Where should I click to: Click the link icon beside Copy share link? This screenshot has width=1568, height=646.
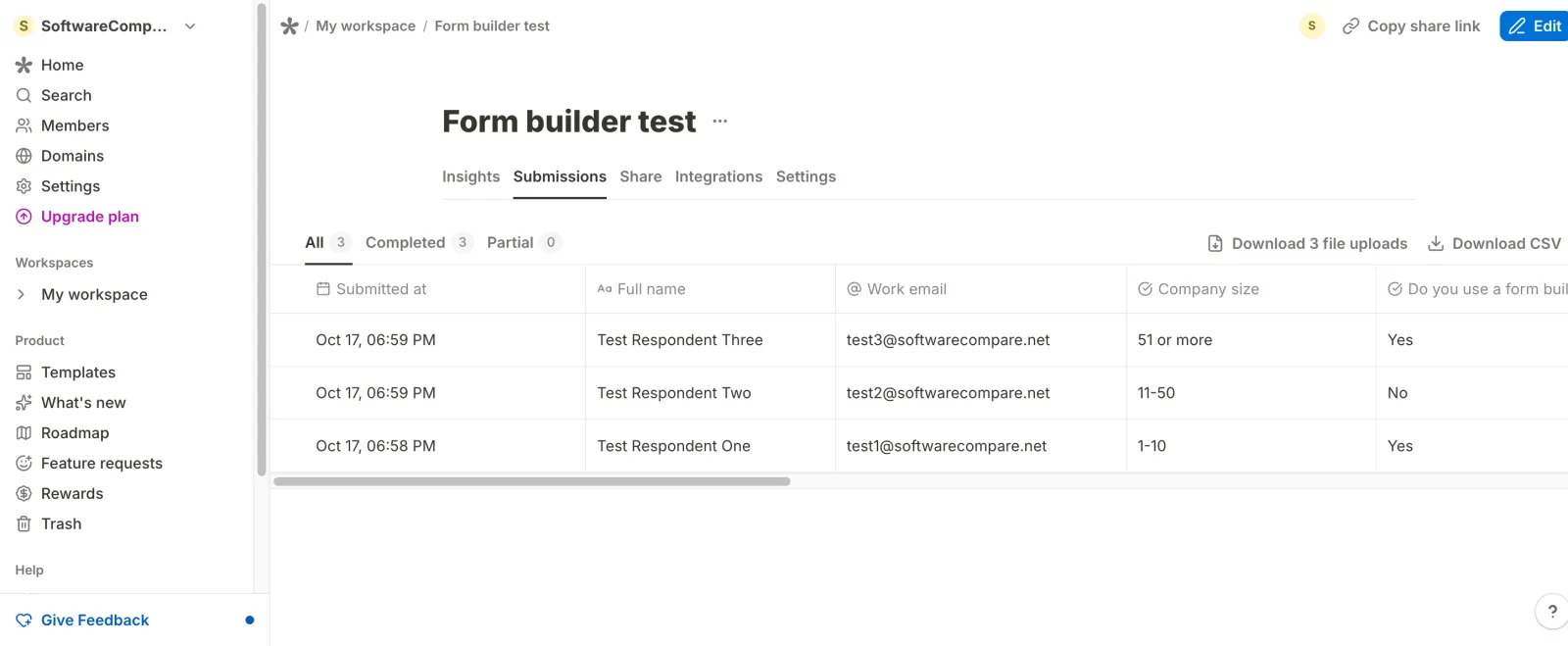click(x=1350, y=26)
